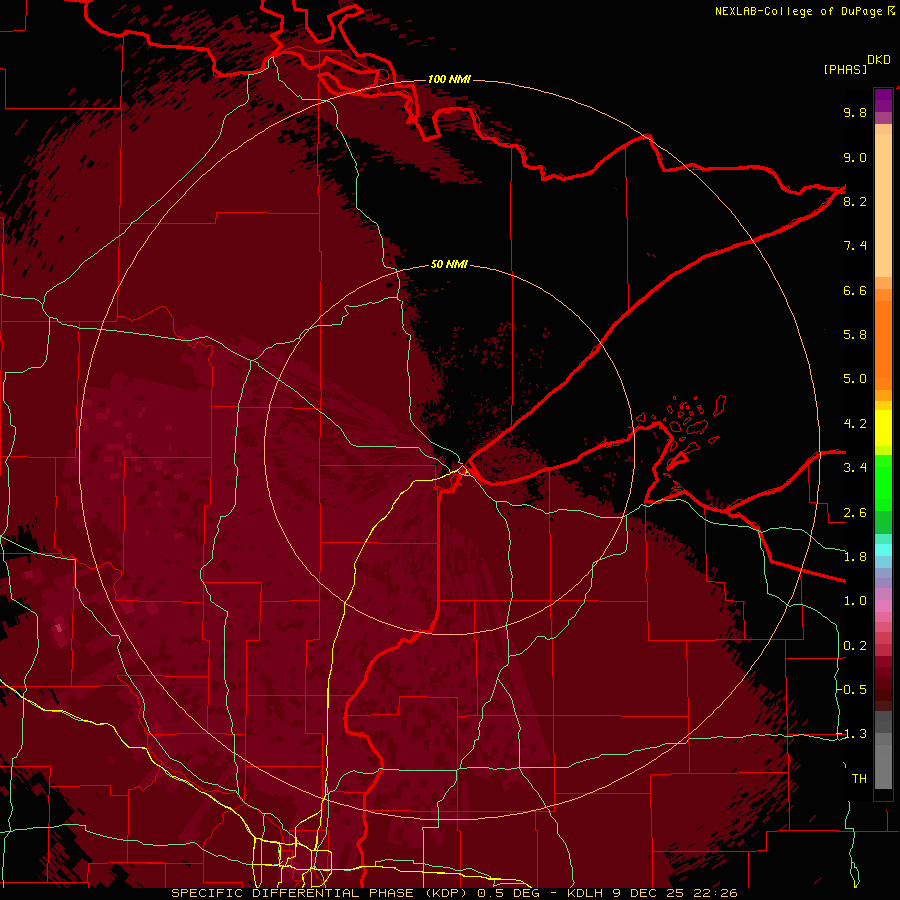This screenshot has height=900, width=900.
Task: Select the 1.8 value on the color scale
Action: coord(855,557)
